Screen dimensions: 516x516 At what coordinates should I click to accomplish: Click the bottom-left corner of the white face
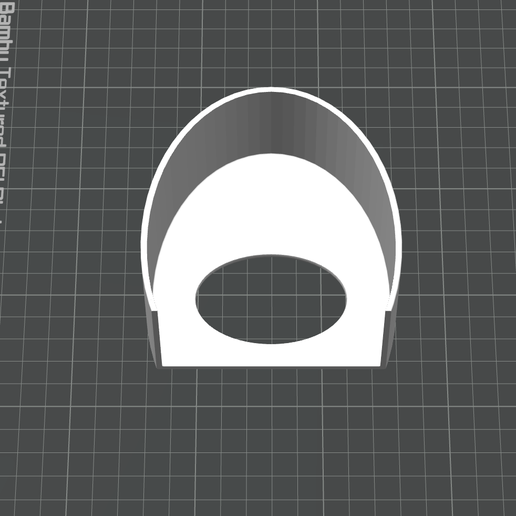[163, 365]
